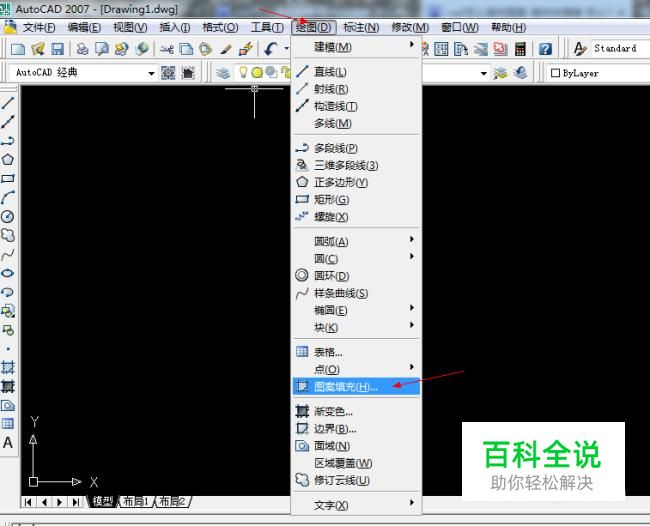Select the Construction Line tool in left toolbar
The image size is (650, 526).
(8, 121)
